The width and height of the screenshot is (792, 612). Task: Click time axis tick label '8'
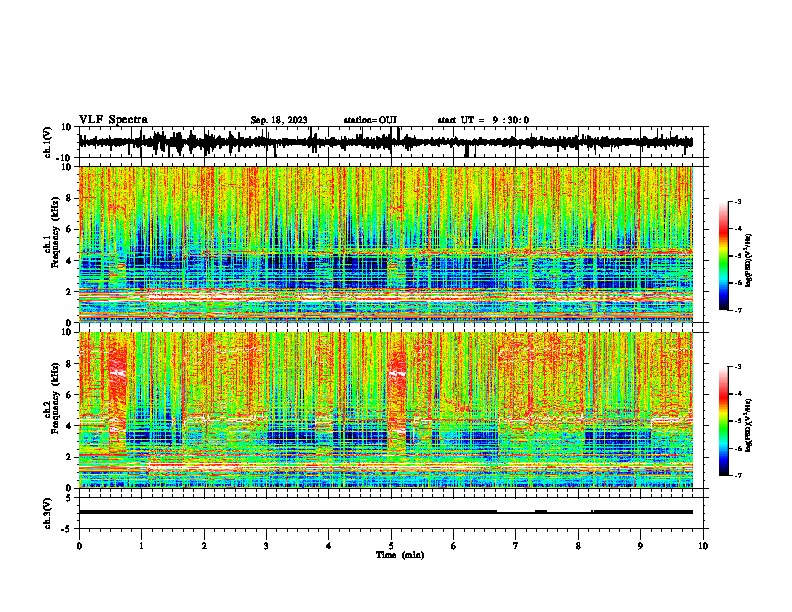[x=578, y=546]
